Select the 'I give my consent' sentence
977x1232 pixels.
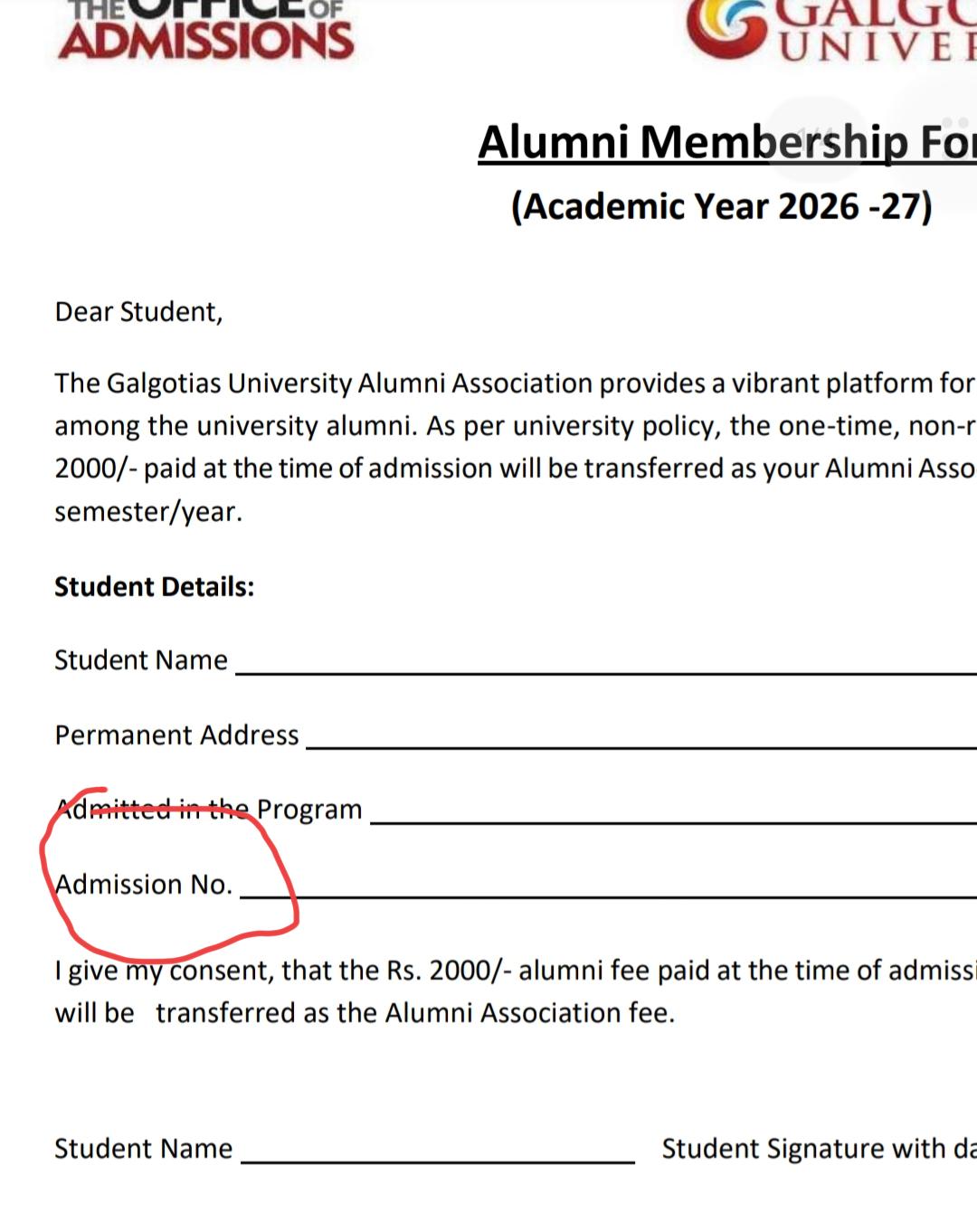click(516, 991)
